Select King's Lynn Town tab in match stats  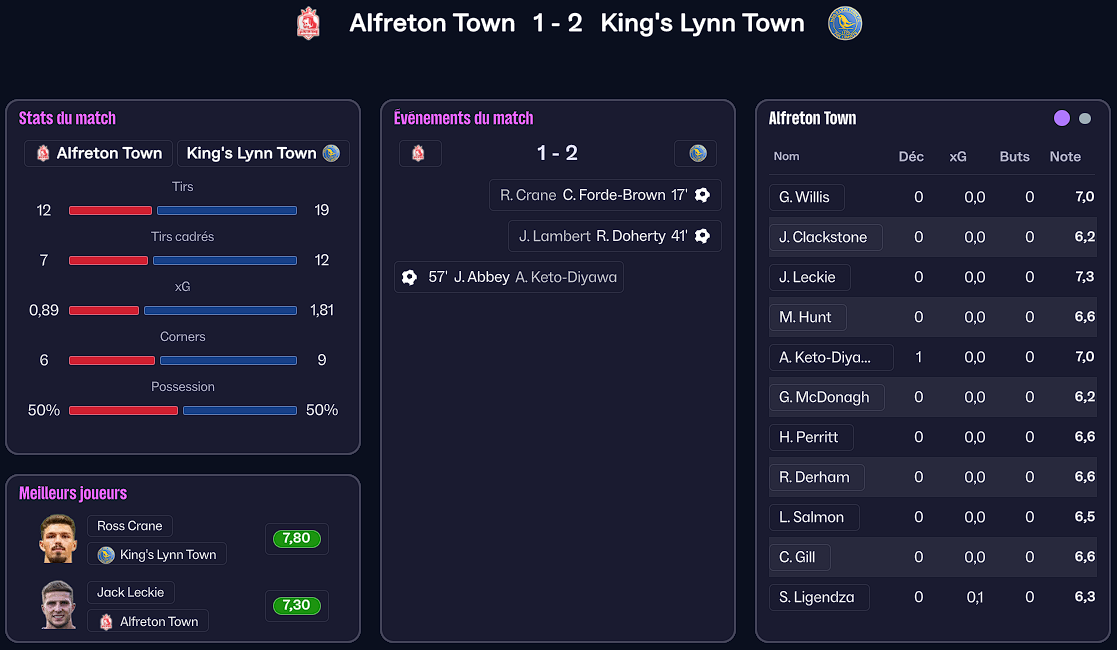[263, 153]
